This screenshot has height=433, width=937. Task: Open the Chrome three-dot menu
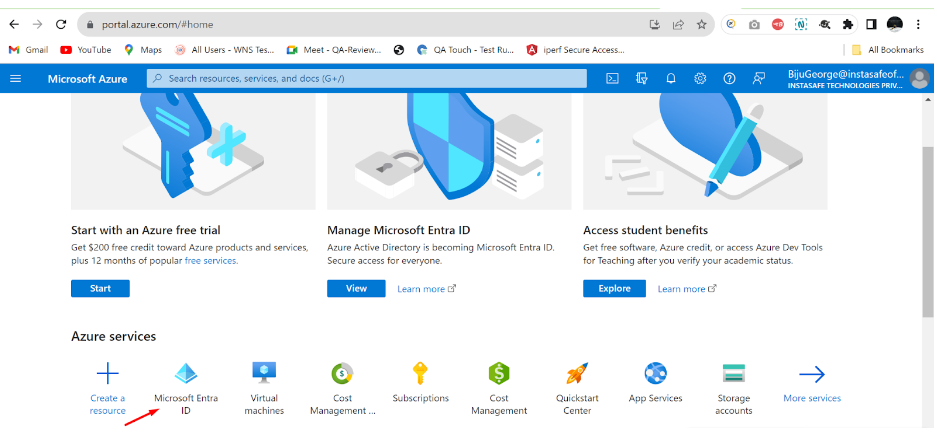coord(918,24)
